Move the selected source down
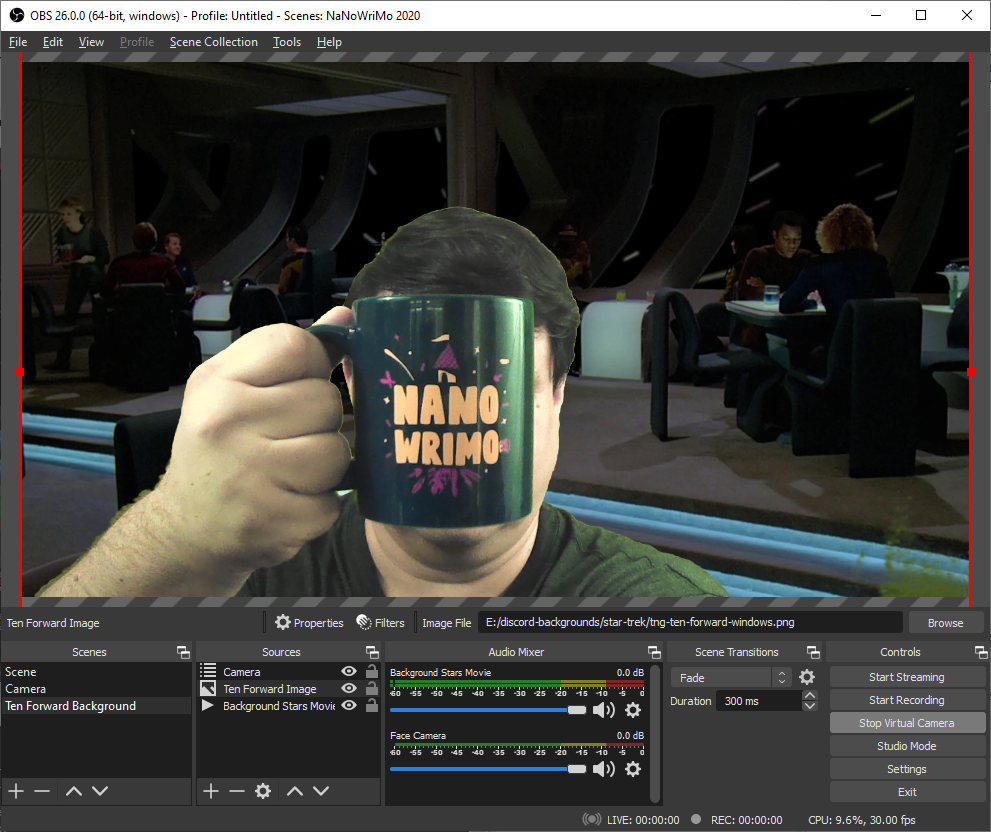Screen dimensions: 991x832 [x=321, y=791]
